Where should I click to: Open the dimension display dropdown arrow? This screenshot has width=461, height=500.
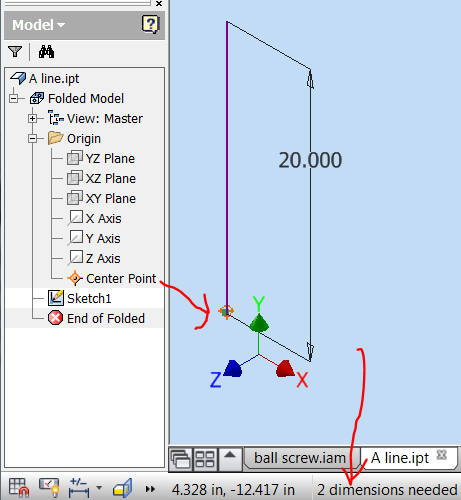(99, 488)
